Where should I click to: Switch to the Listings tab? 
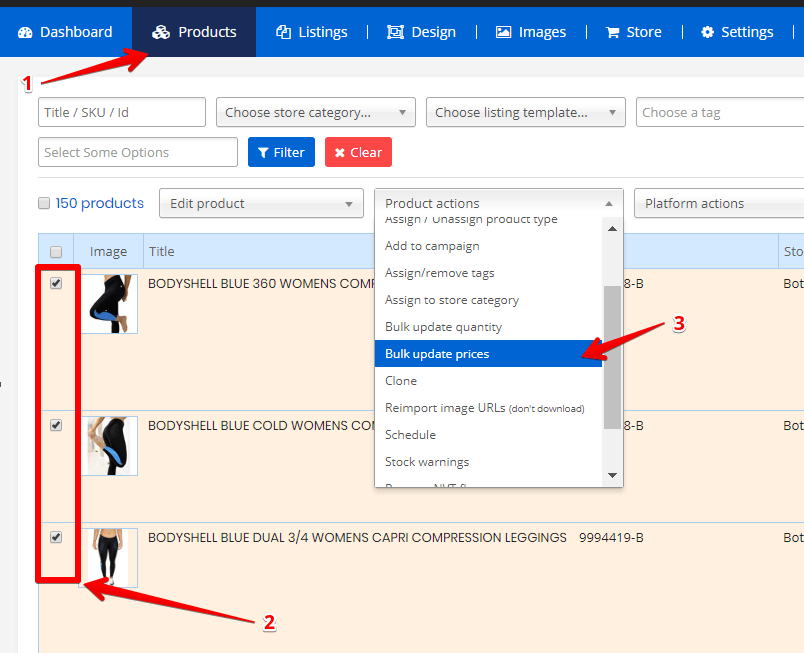pos(311,32)
